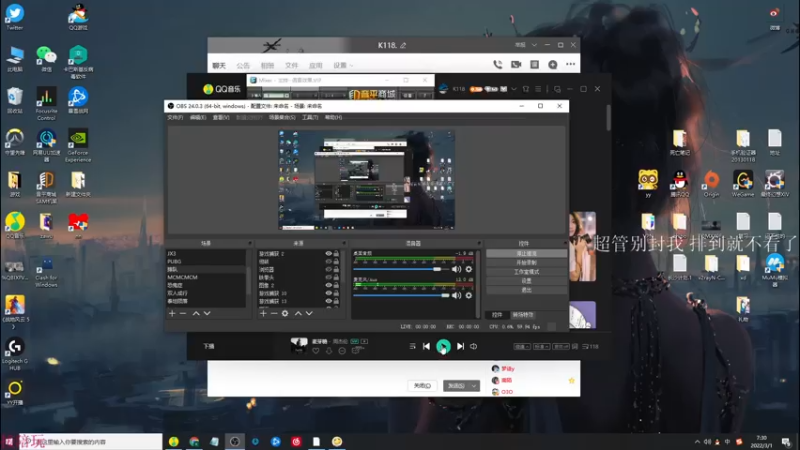This screenshot has height=450, width=800.
Task: Toggle visibility eye of 图像 2 source
Action: coord(329,285)
